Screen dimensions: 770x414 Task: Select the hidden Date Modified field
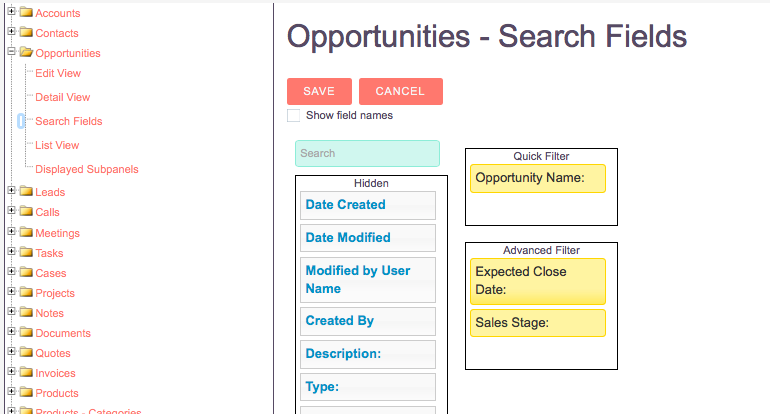[x=368, y=238]
